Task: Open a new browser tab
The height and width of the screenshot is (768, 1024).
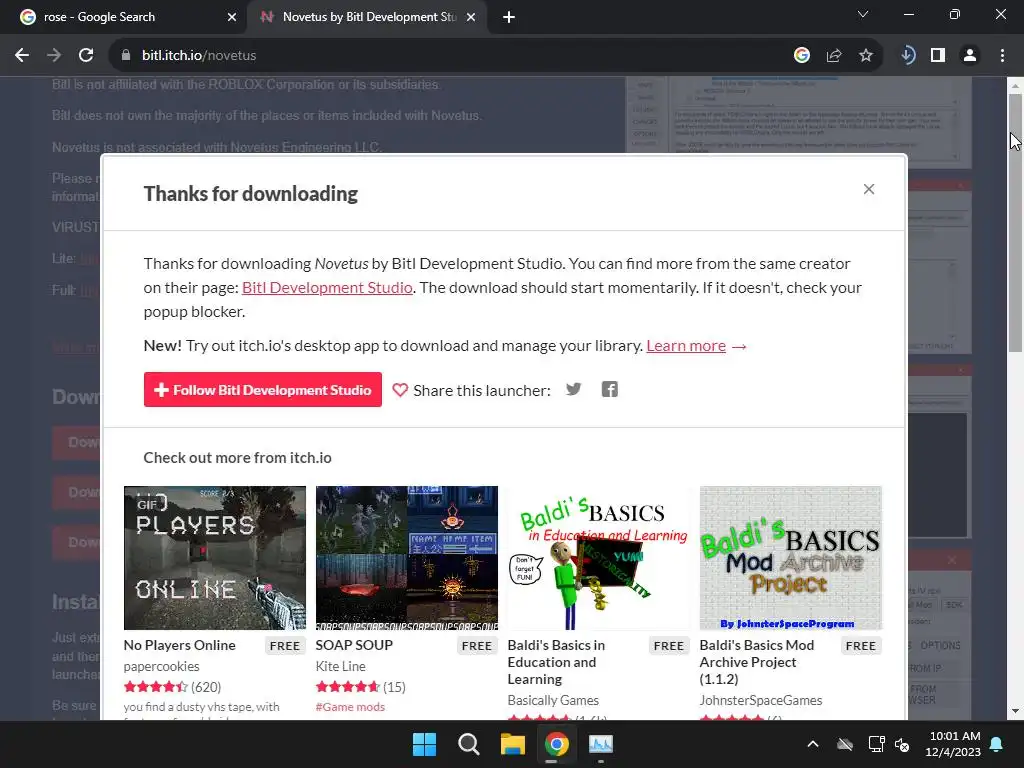Action: point(509,17)
